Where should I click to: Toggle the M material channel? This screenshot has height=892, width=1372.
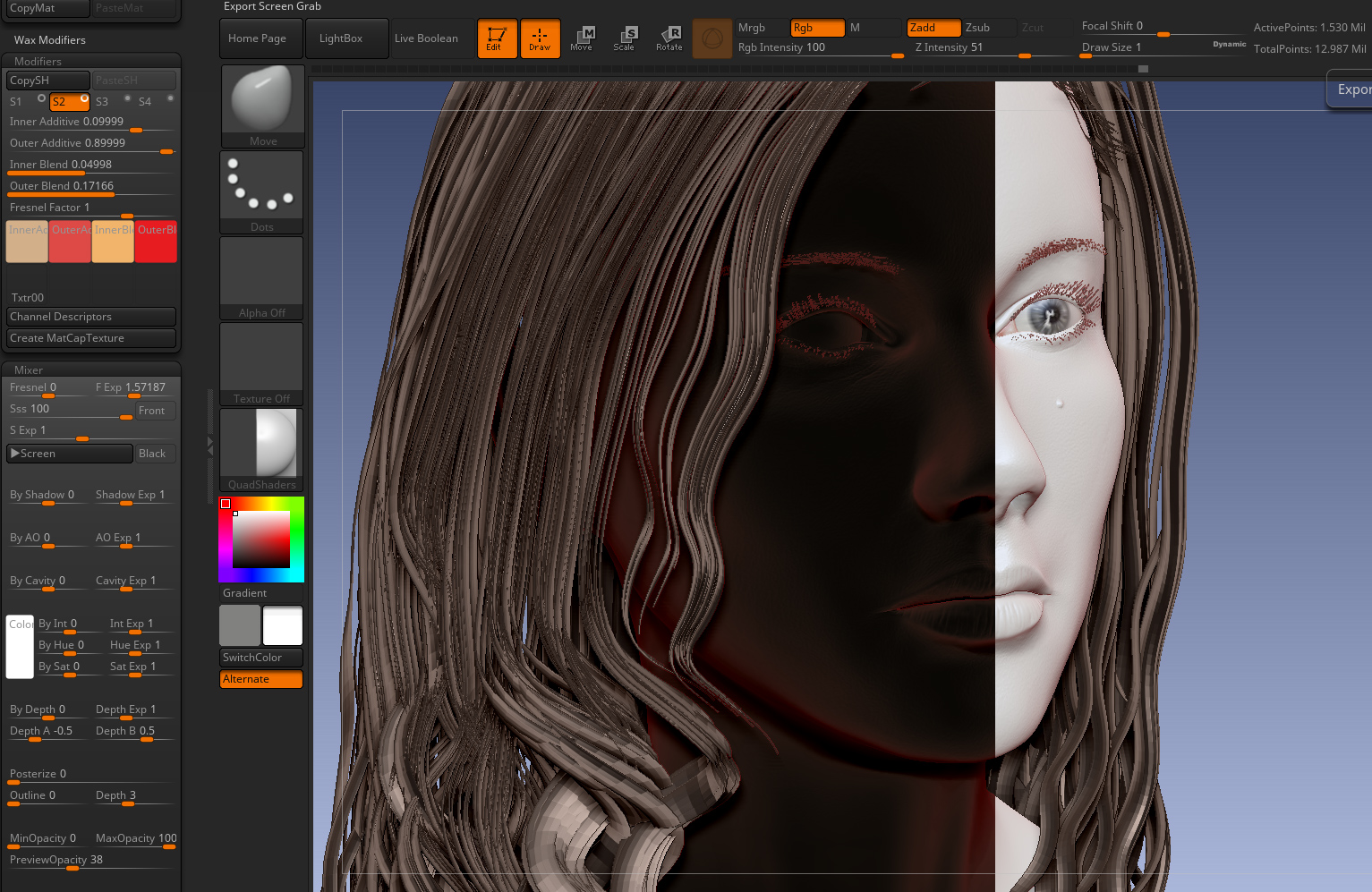point(873,28)
